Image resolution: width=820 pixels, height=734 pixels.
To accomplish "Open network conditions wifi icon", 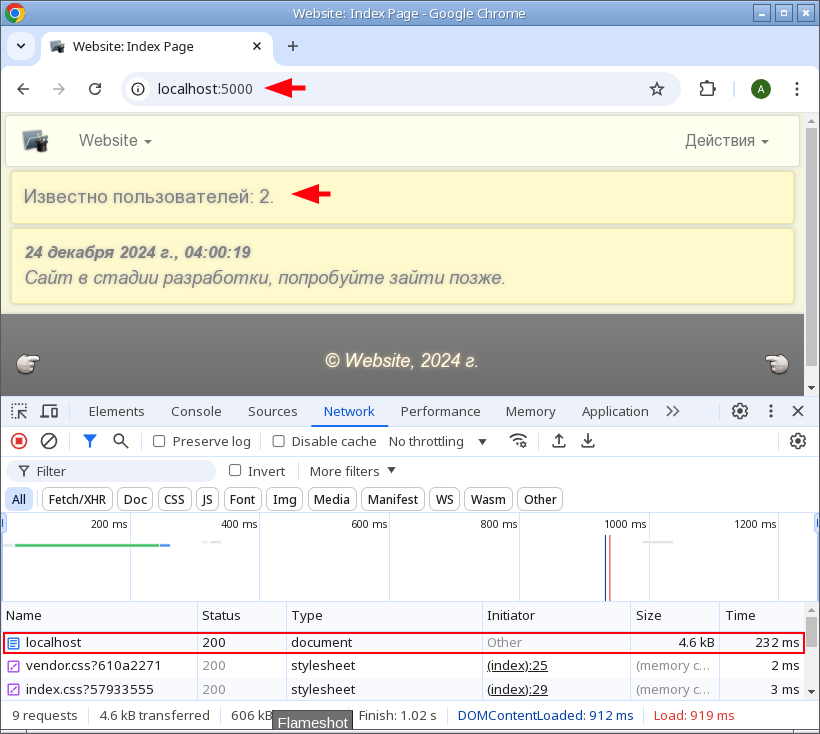I will click(x=518, y=441).
